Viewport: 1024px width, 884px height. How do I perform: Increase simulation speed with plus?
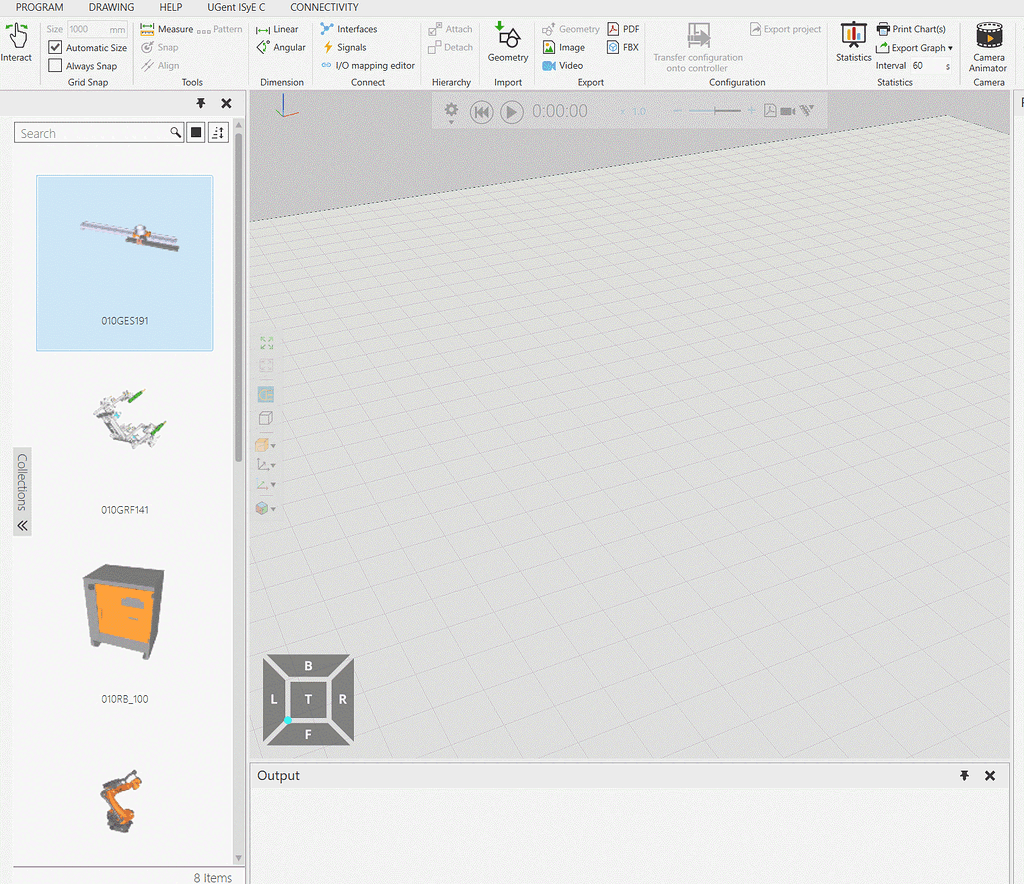point(752,111)
